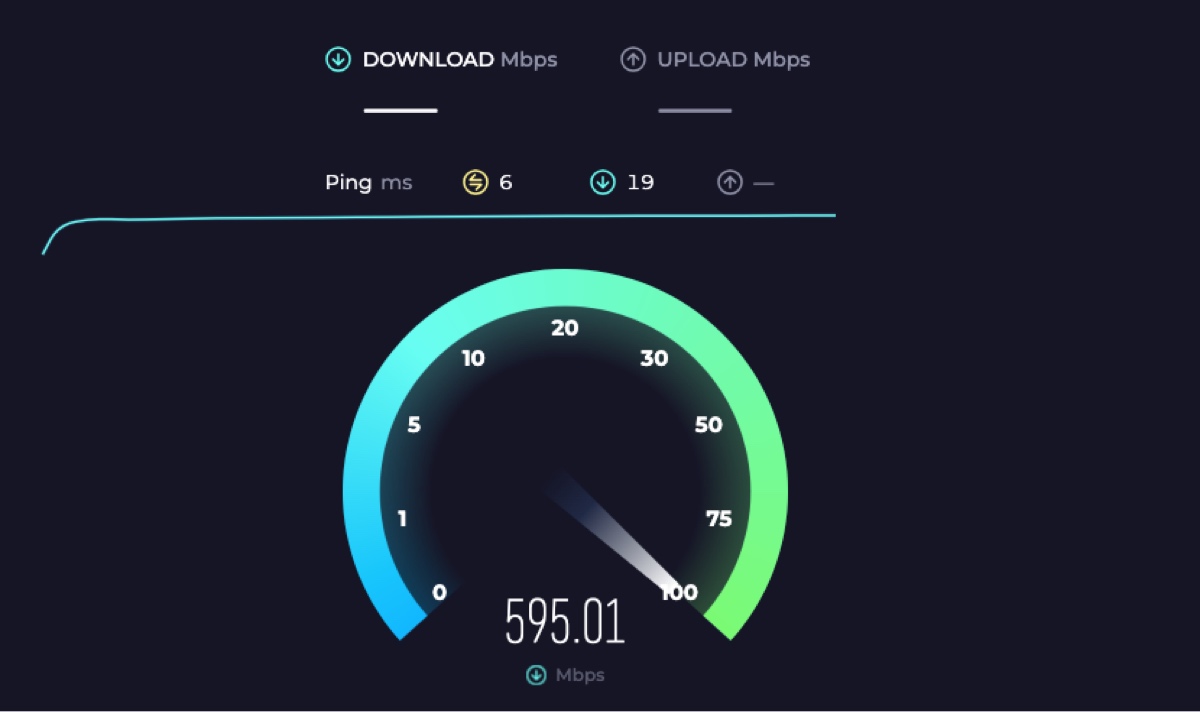Click the gray underline beneath UPLOAD

coord(695,110)
